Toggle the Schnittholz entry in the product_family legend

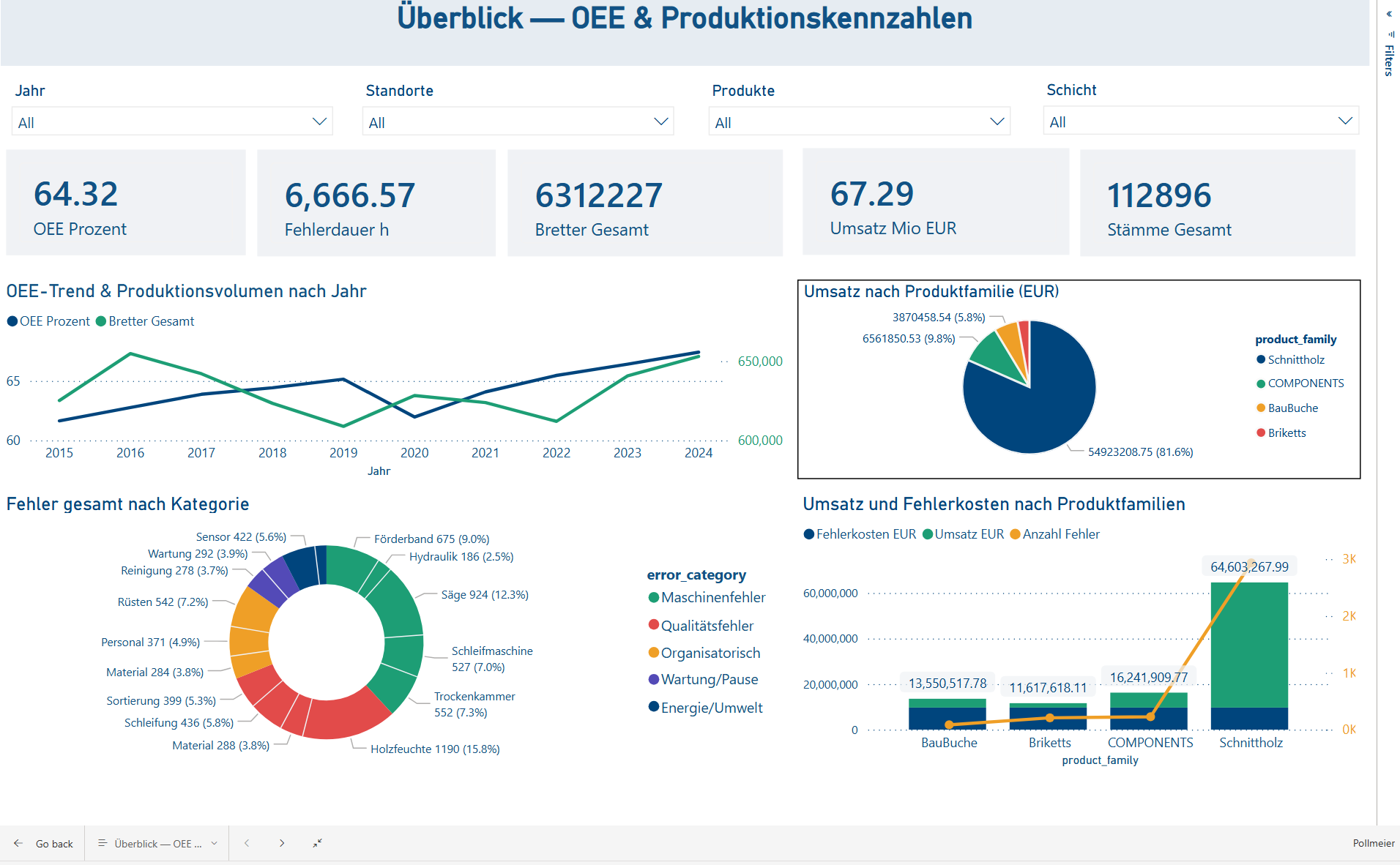1293,359
